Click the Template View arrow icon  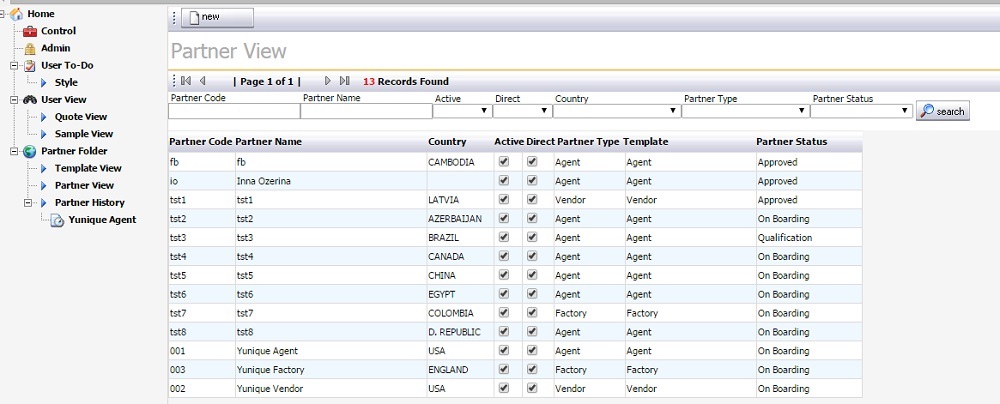43,168
